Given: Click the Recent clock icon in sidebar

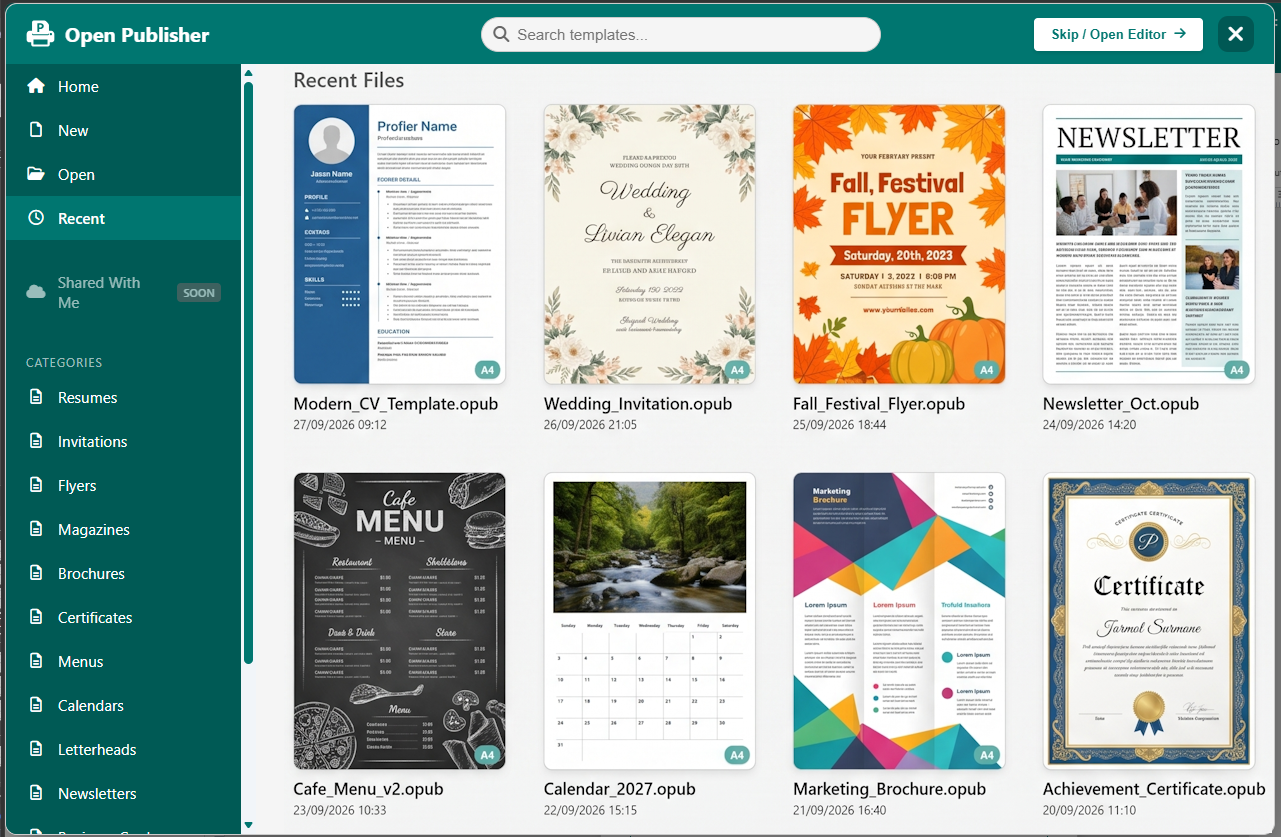Looking at the screenshot, I should pyautogui.click(x=36, y=218).
